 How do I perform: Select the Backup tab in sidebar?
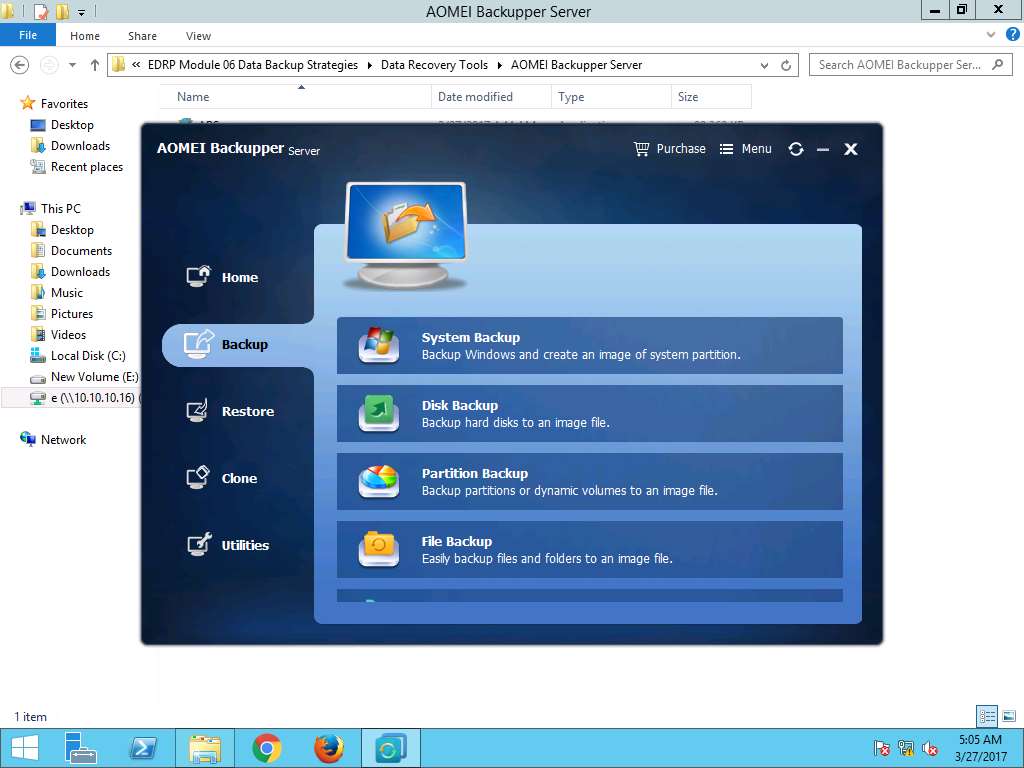tap(238, 344)
